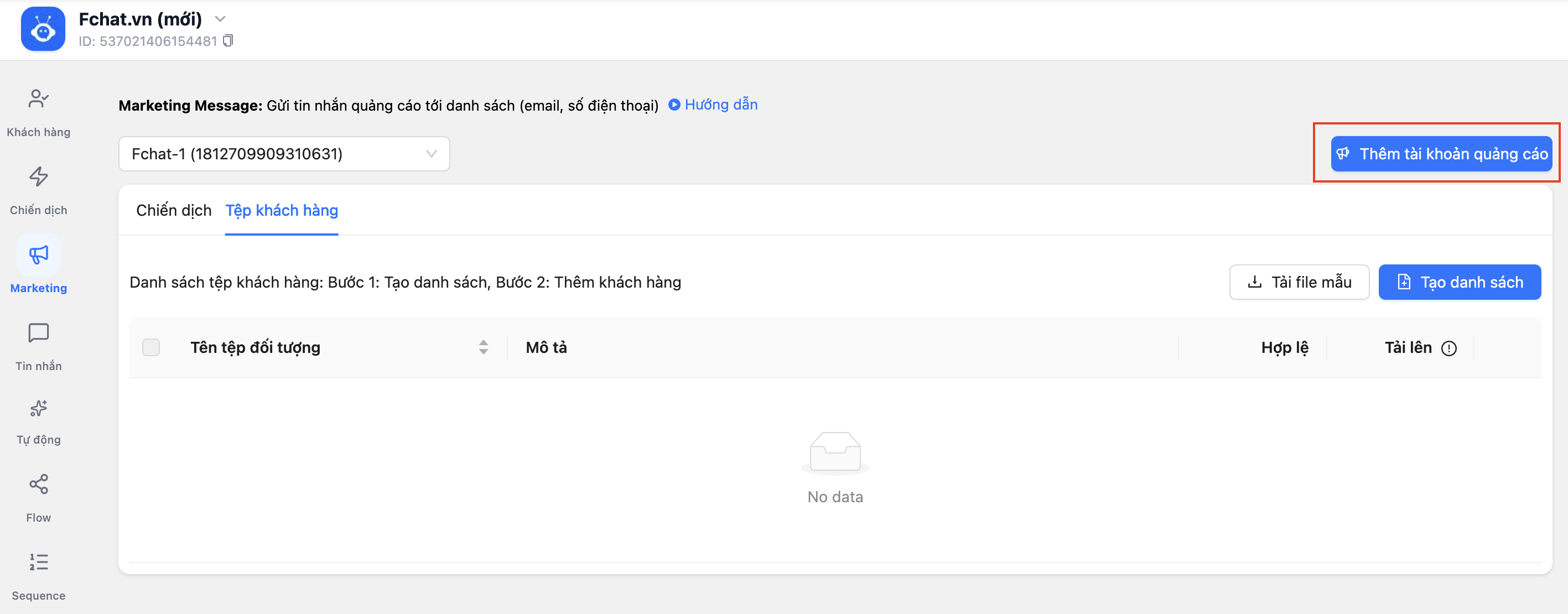The height and width of the screenshot is (614, 1568).
Task: Click Thêm tài khoản quảng cáo button
Action: coord(1441,154)
